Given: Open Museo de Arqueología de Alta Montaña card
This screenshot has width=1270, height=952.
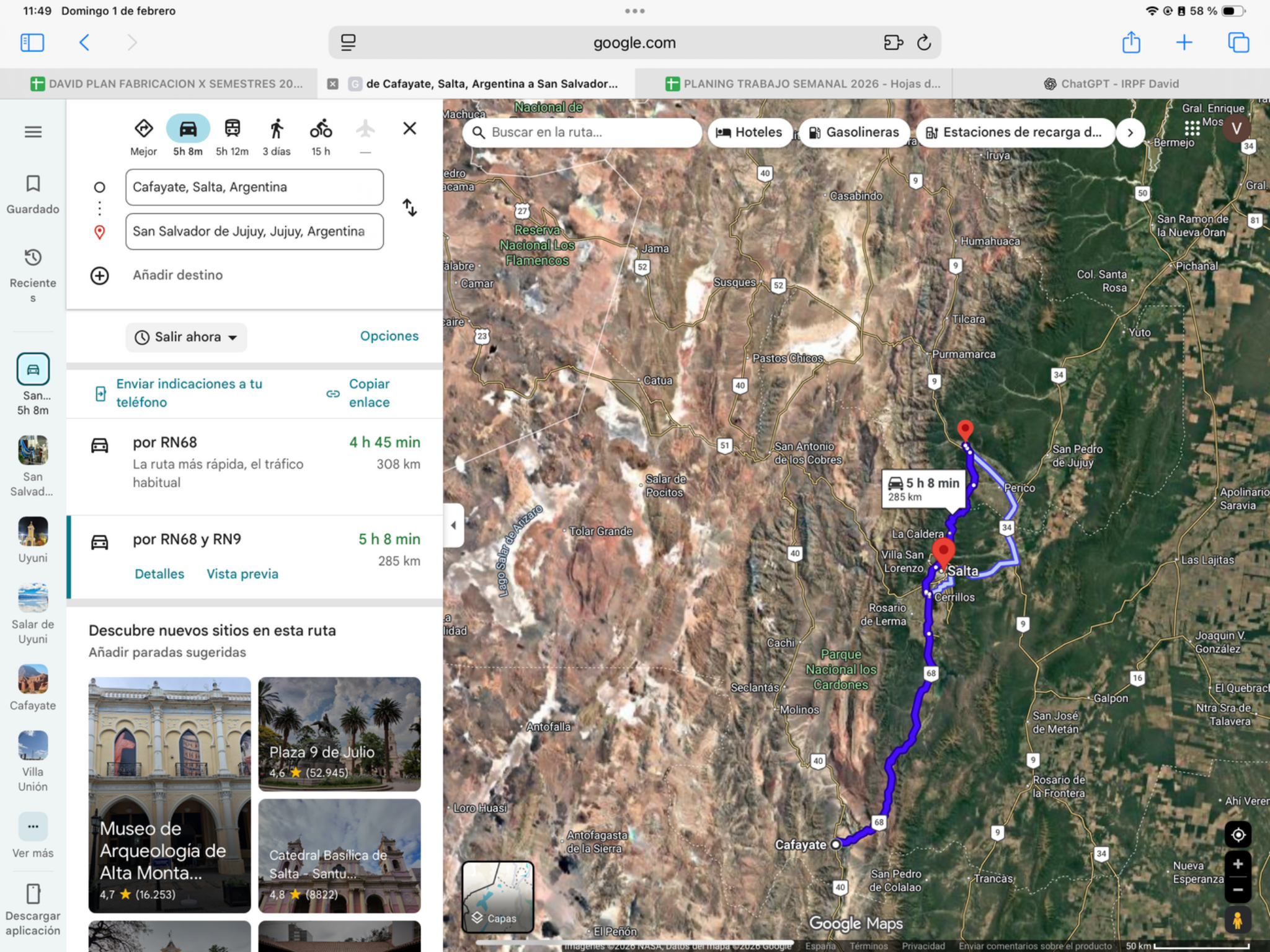Looking at the screenshot, I should point(169,795).
